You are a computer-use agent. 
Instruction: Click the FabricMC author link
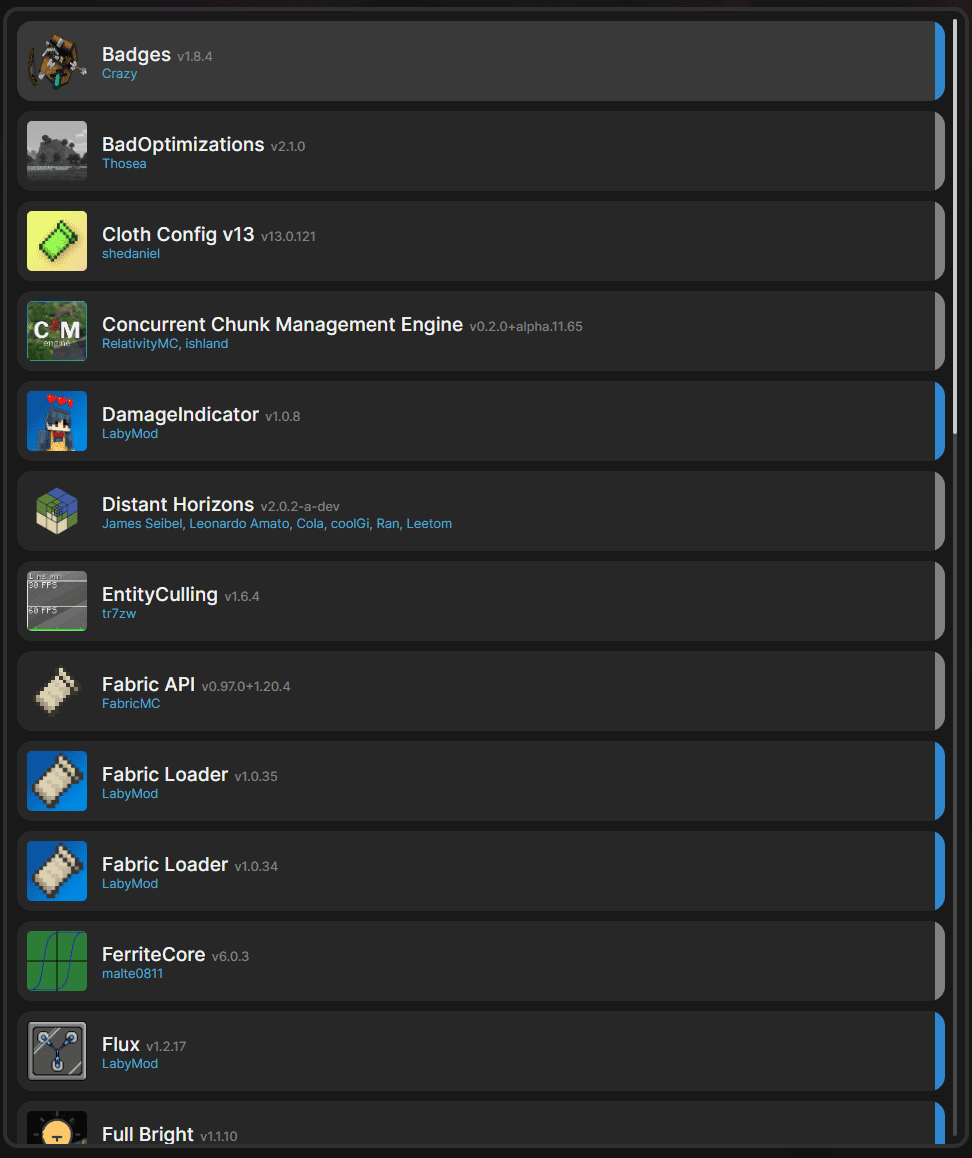click(x=131, y=704)
